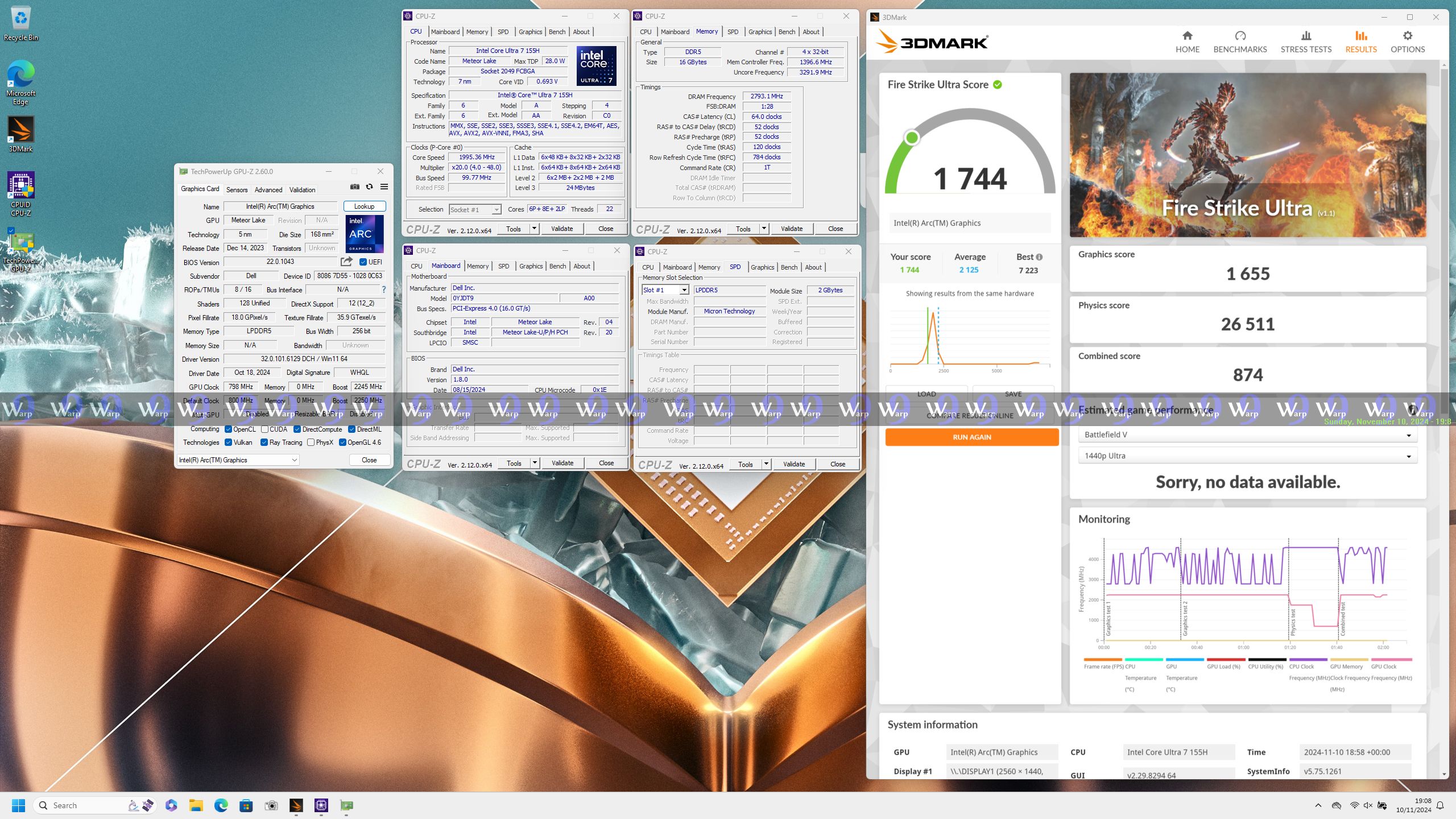
Task: Toggle the DirectML checkbox
Action: tap(351, 429)
